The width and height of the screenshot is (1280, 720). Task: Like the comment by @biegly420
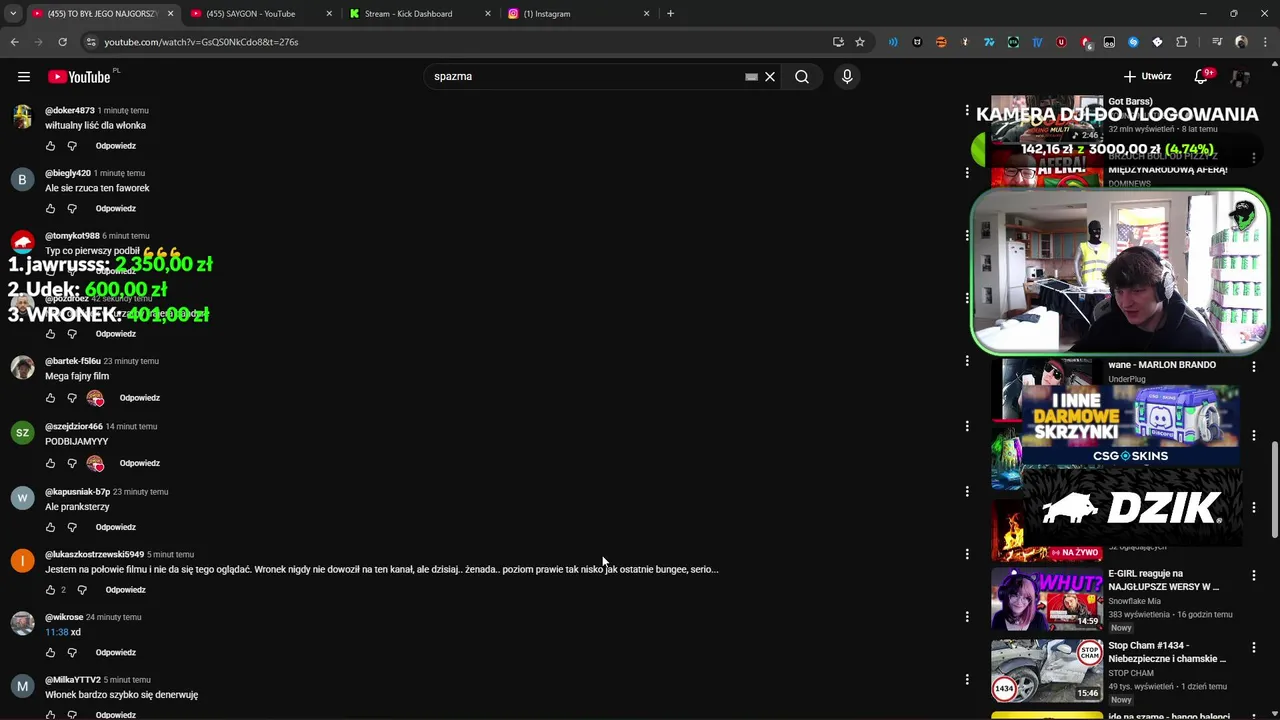click(x=50, y=209)
